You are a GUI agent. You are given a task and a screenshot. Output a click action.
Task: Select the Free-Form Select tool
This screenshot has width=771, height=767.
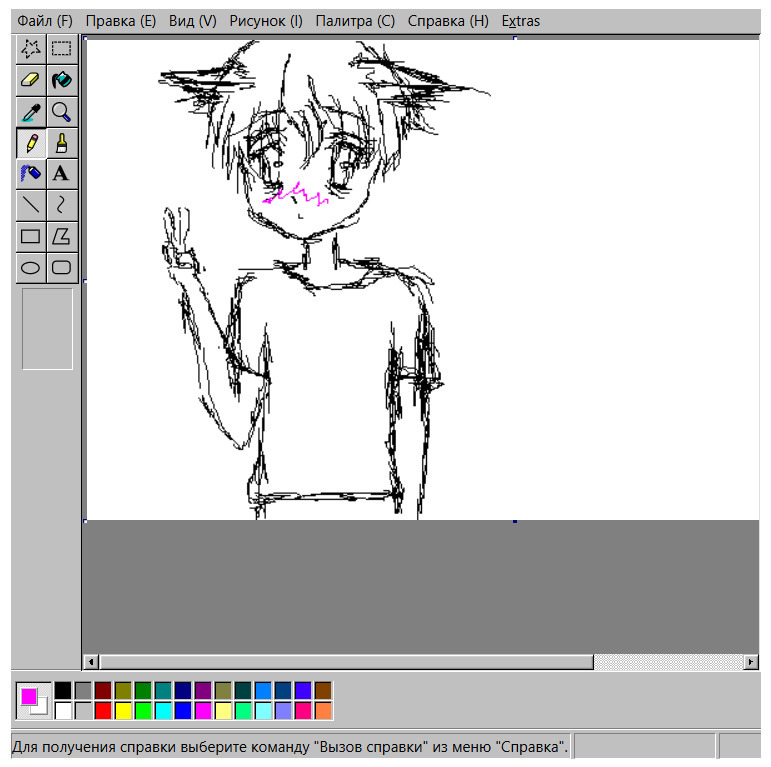pyautogui.click(x=31, y=49)
